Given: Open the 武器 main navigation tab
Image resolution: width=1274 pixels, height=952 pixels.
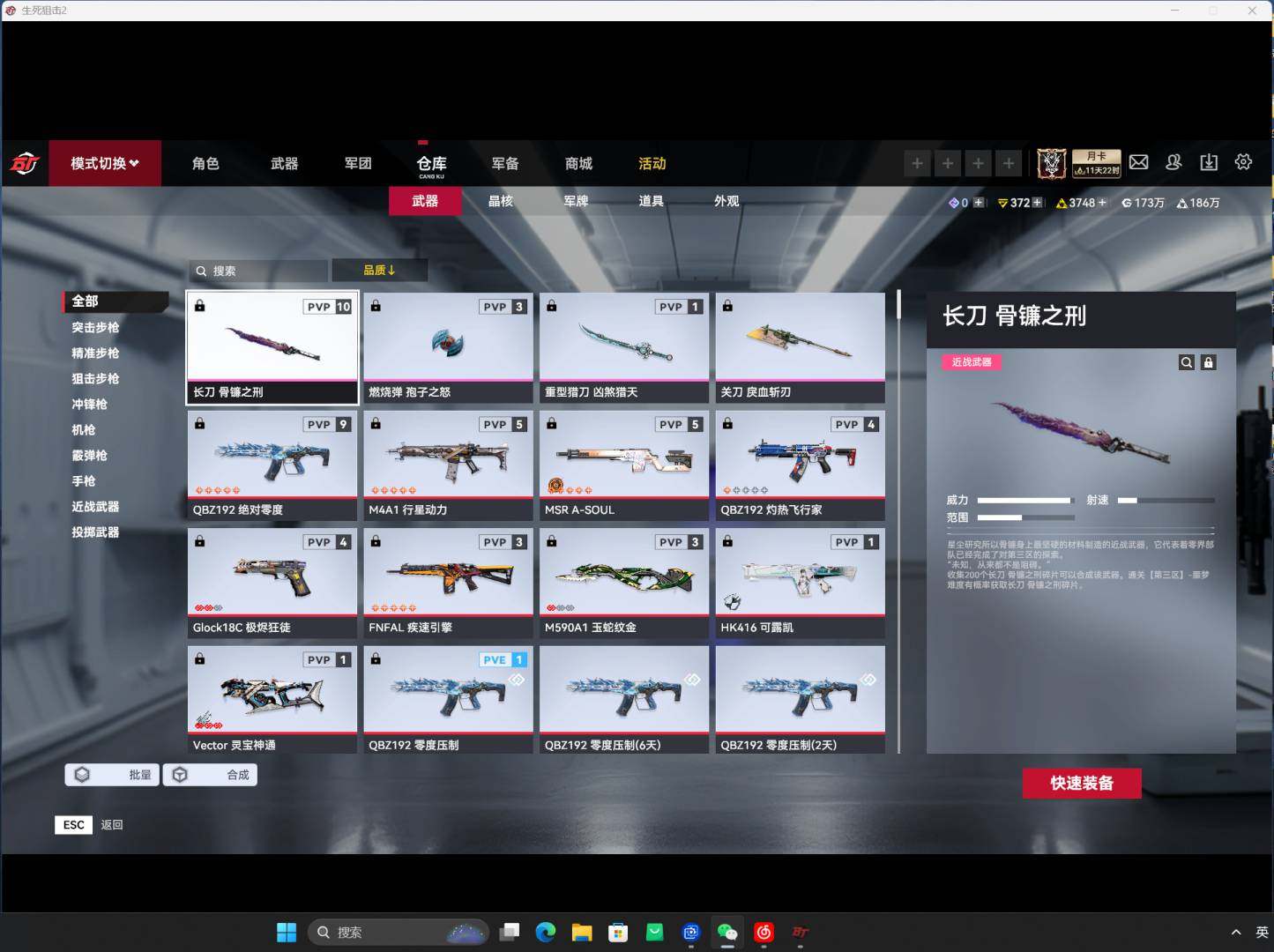Looking at the screenshot, I should click(x=284, y=163).
